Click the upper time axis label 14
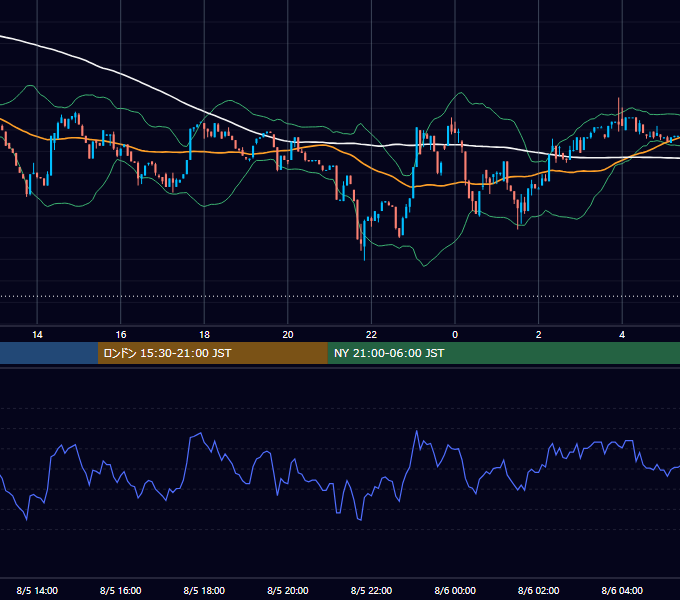 (x=37, y=335)
